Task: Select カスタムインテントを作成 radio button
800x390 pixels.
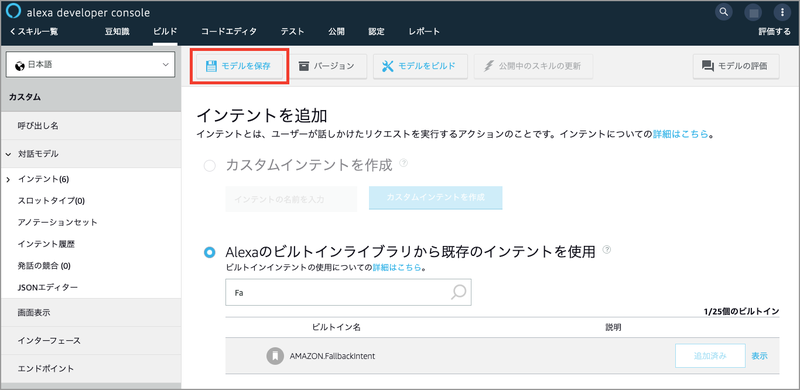Action: coord(209,166)
